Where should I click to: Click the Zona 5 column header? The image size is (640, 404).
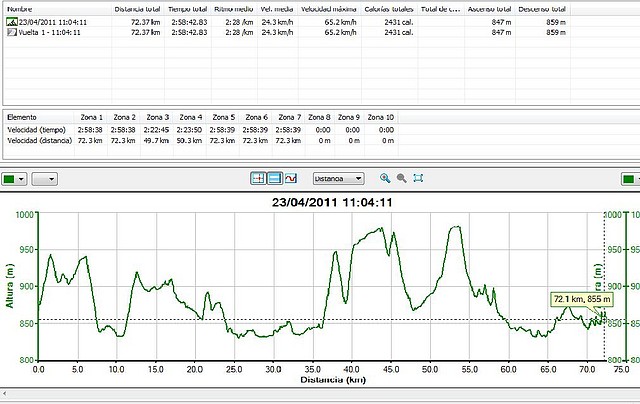(x=223, y=117)
